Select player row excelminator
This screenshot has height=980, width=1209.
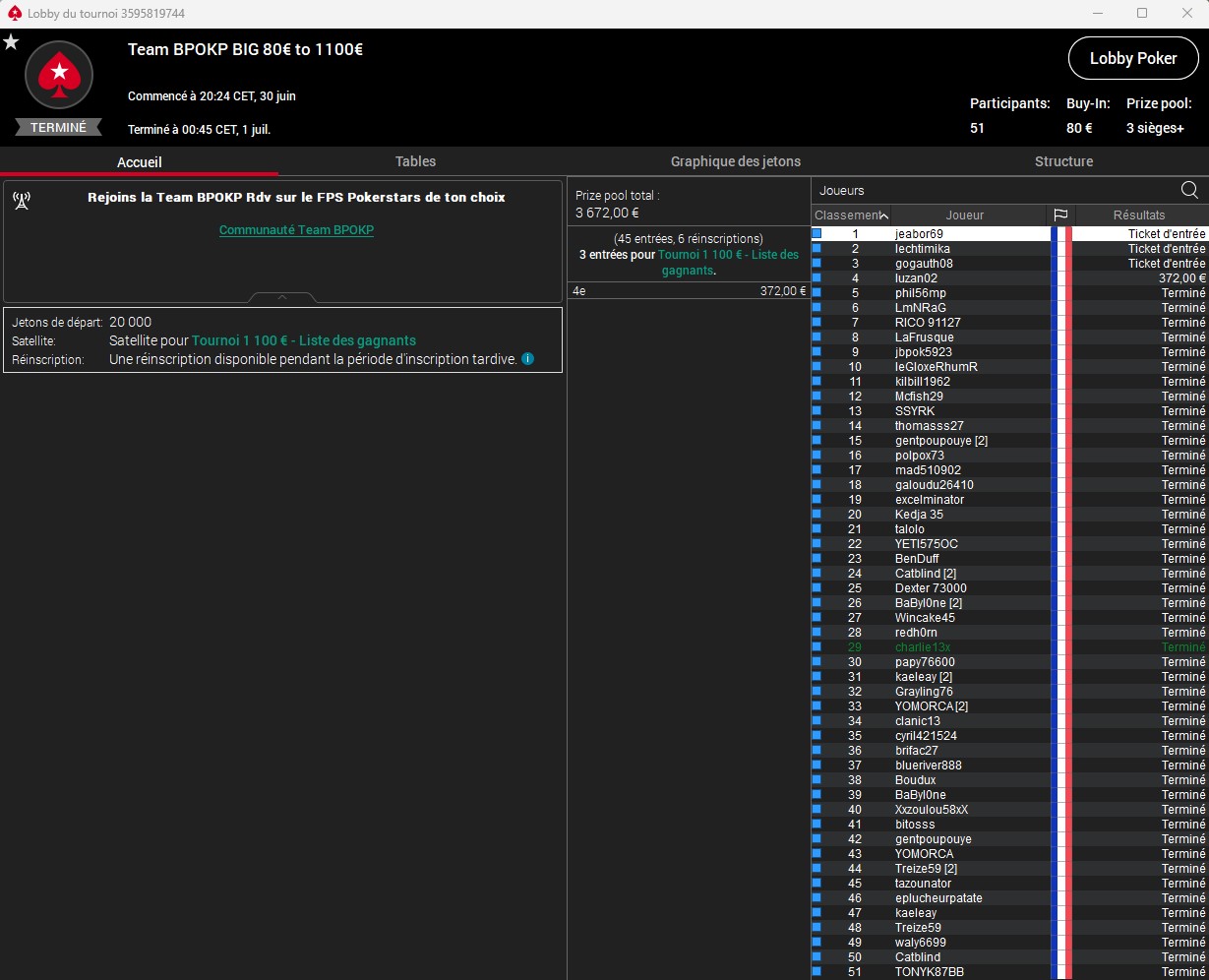(1009, 499)
